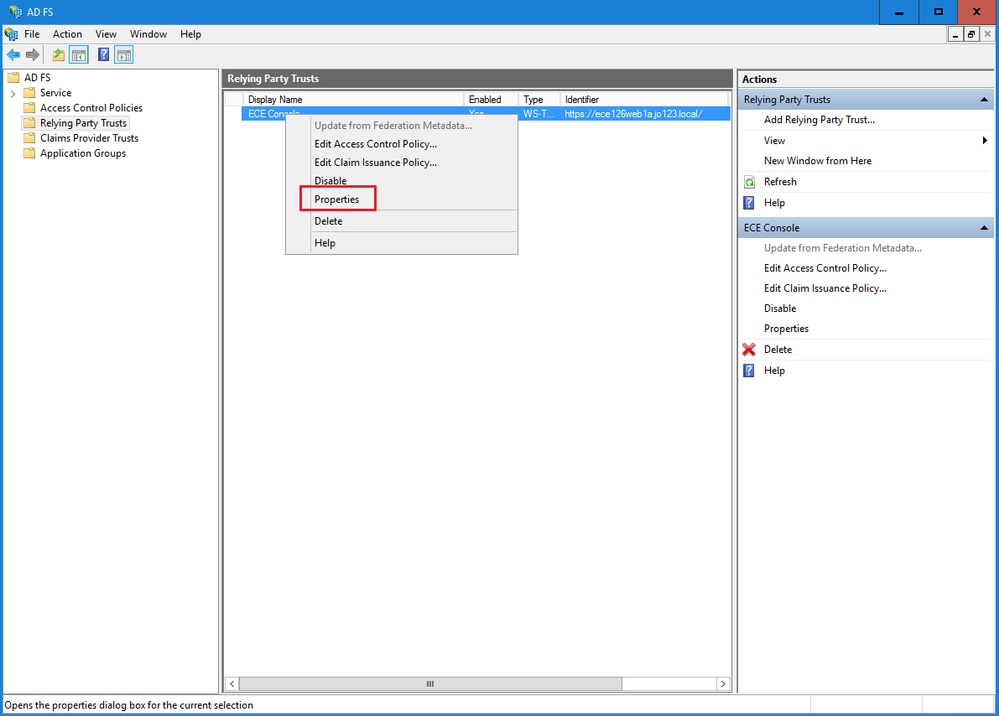
Task: Select Application Groups in the tree
Action: pyautogui.click(x=83, y=154)
